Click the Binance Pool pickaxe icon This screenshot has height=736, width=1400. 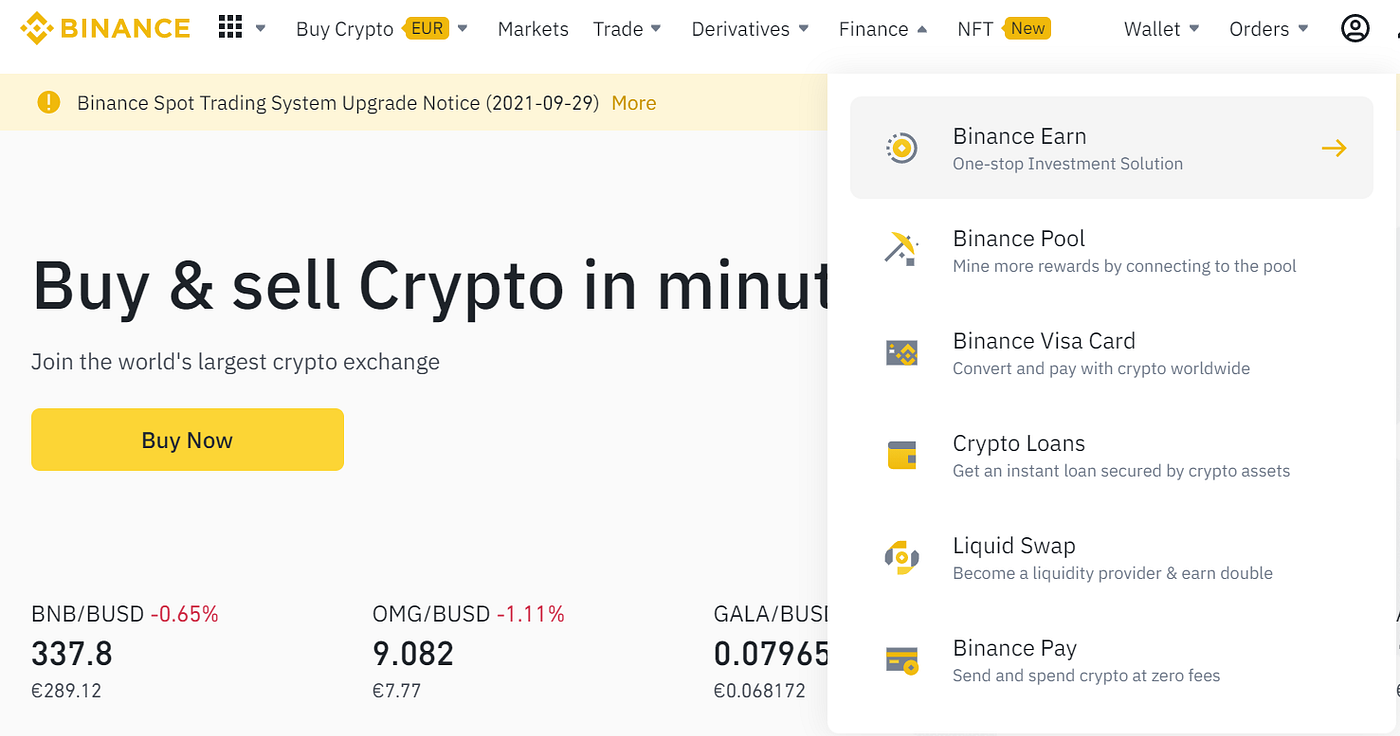click(x=902, y=250)
